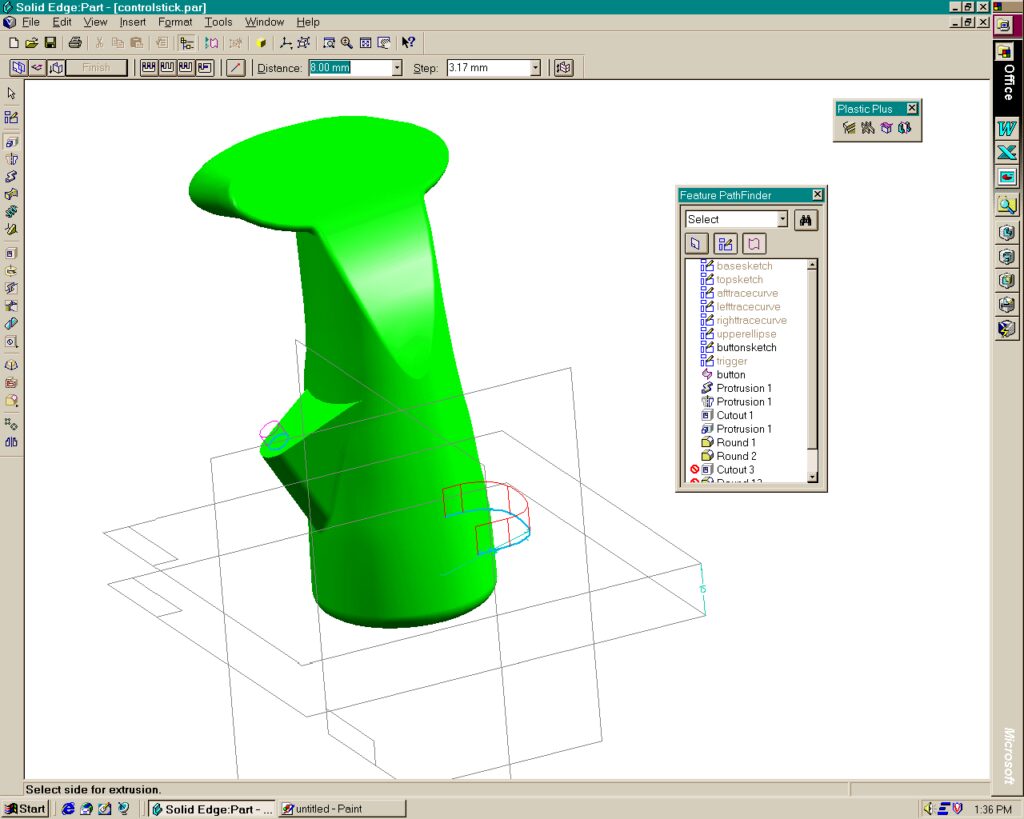Toggle the third PathFinder display filter button

click(753, 243)
